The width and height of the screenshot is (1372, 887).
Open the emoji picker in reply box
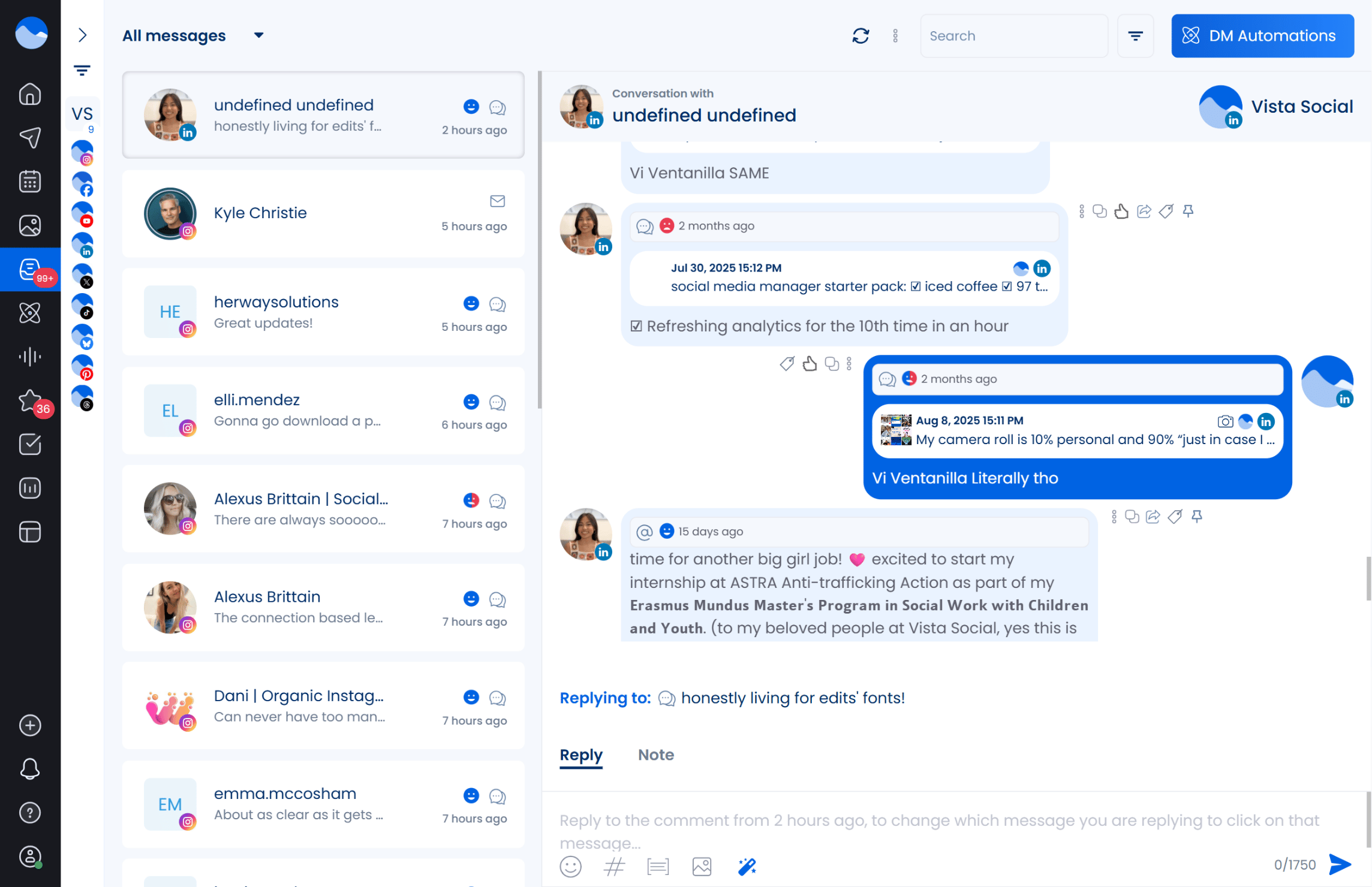click(570, 867)
